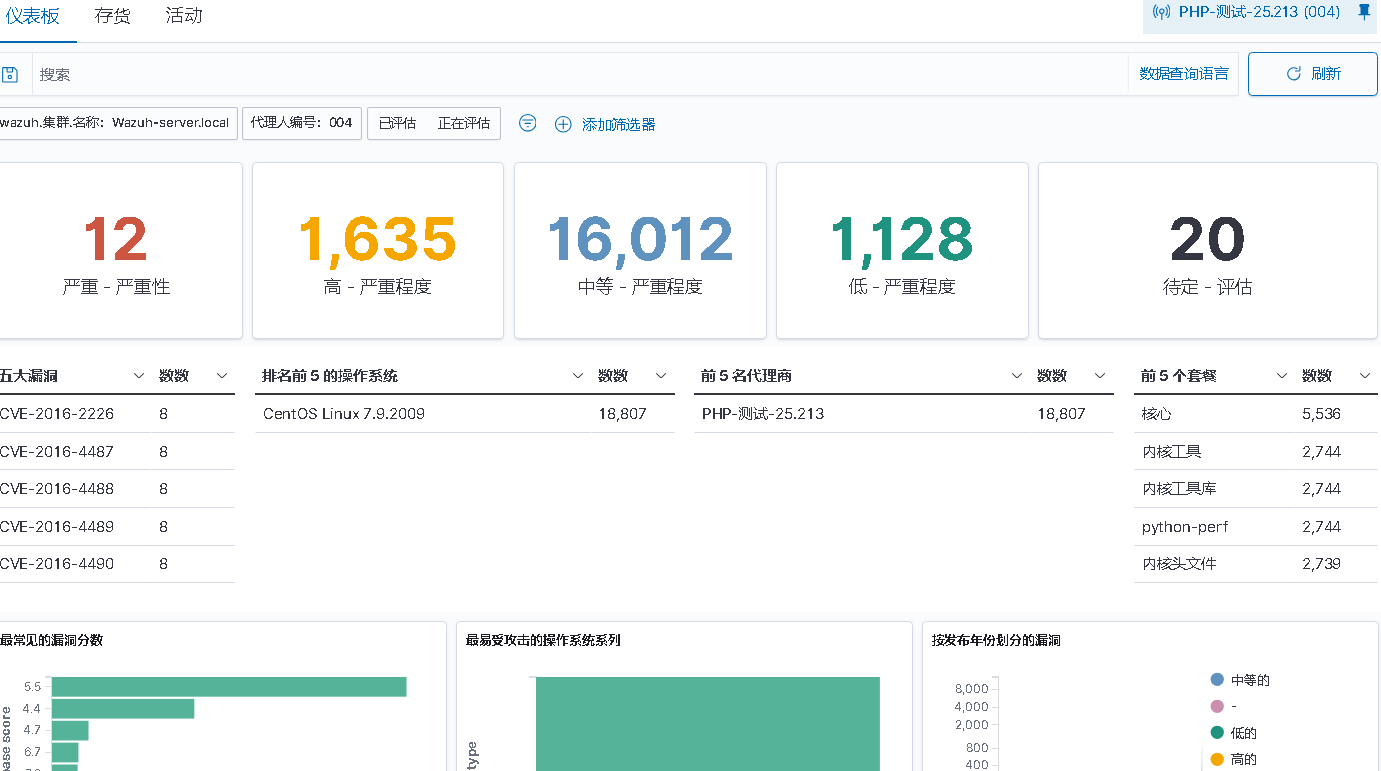Click python-perf package row
1381x771 pixels.
click(1256, 527)
